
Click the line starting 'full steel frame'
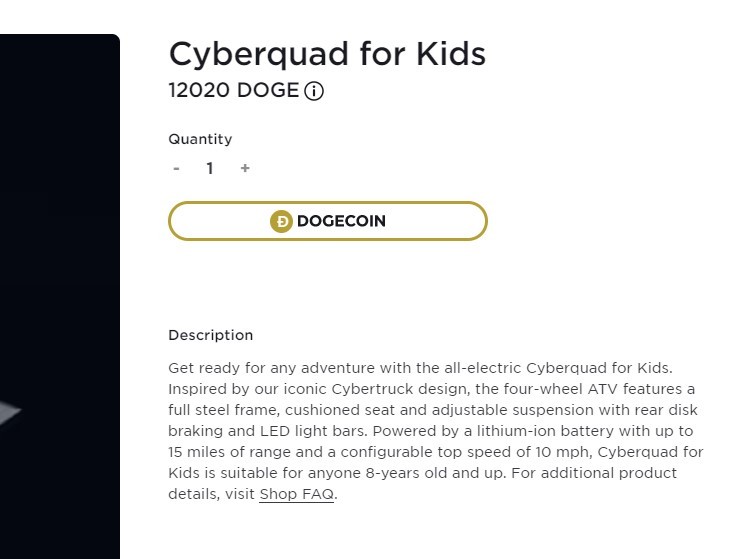tap(433, 410)
